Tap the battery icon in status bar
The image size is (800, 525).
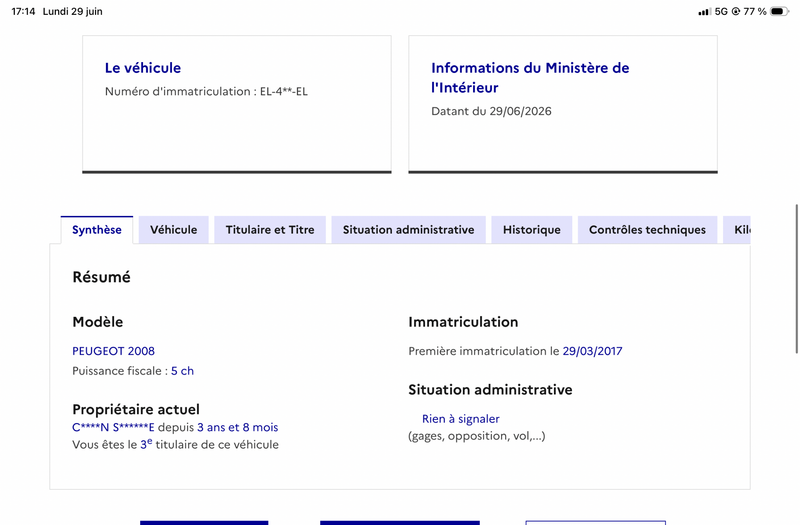click(x=779, y=11)
